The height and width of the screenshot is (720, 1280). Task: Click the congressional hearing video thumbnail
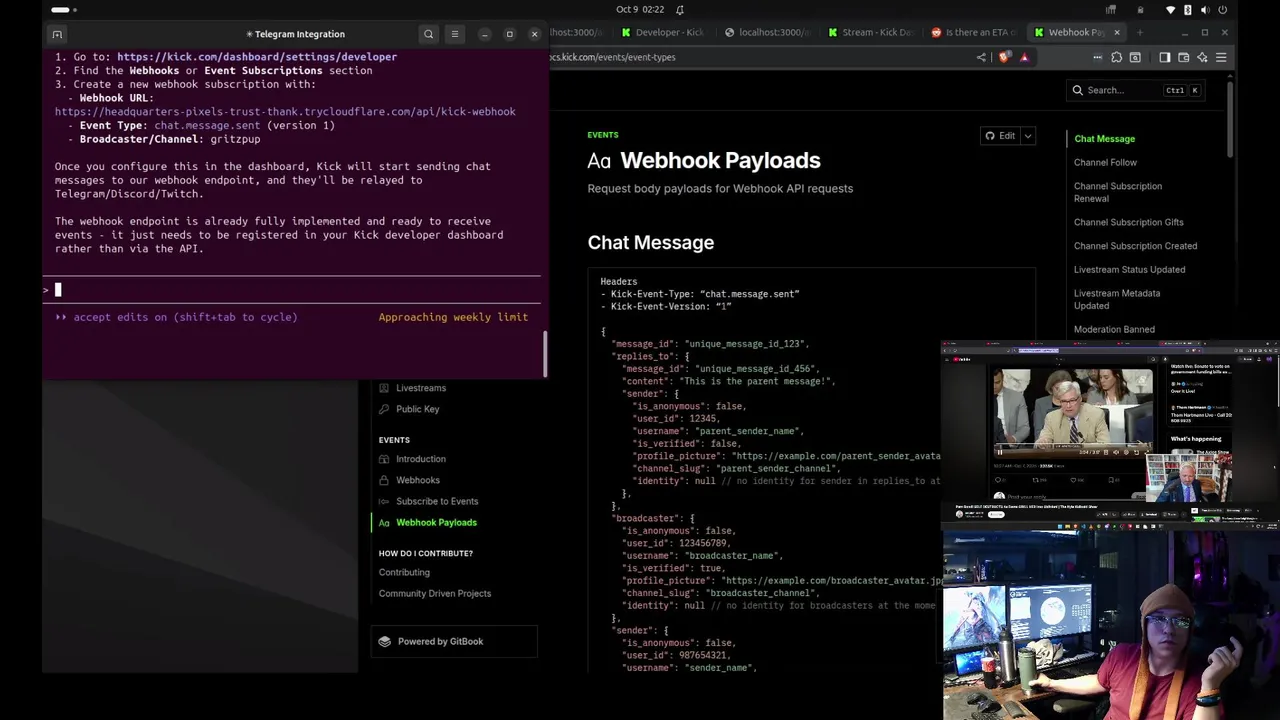pyautogui.click(x=1072, y=413)
